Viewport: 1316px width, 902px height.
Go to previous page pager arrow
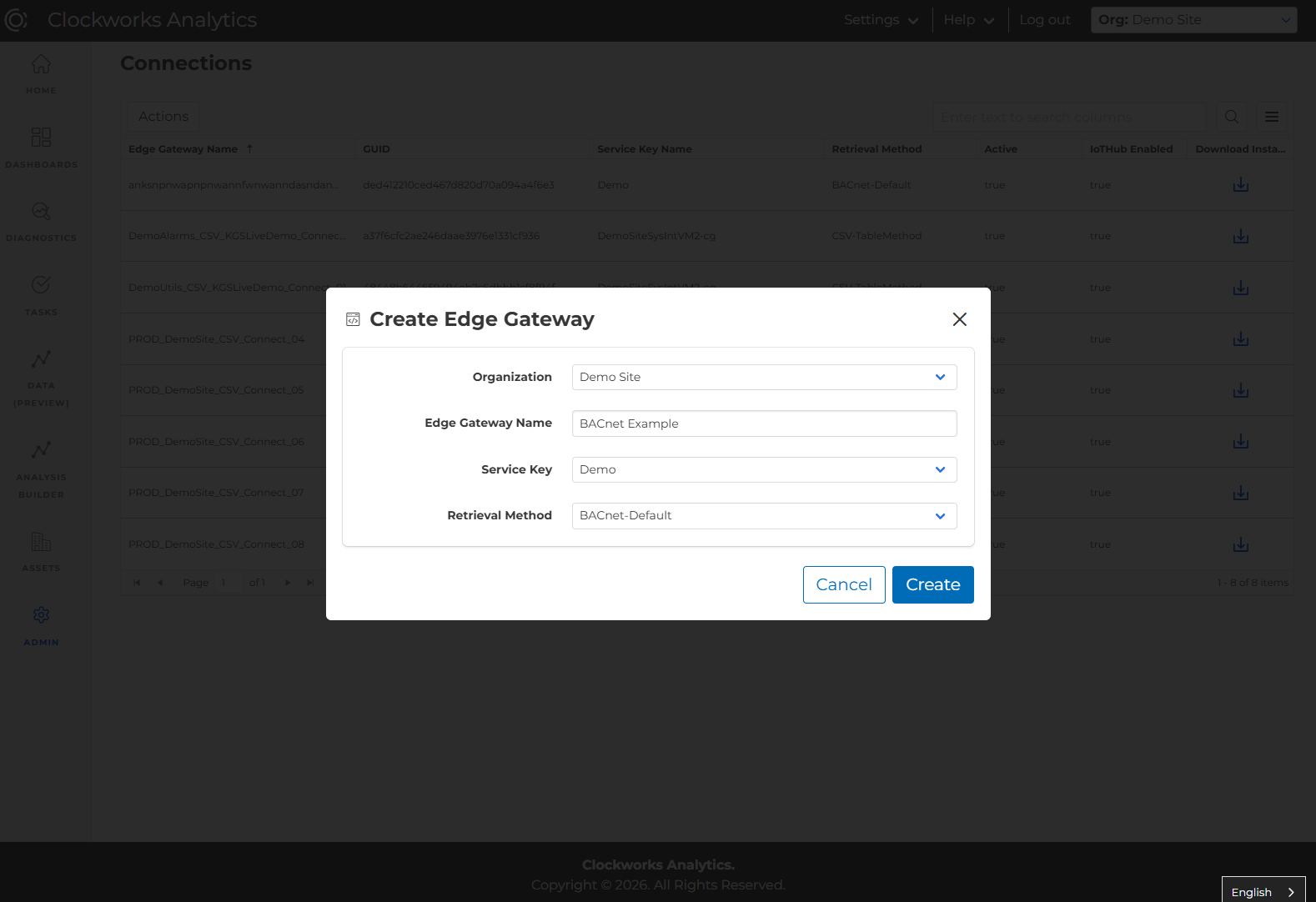[x=159, y=583]
